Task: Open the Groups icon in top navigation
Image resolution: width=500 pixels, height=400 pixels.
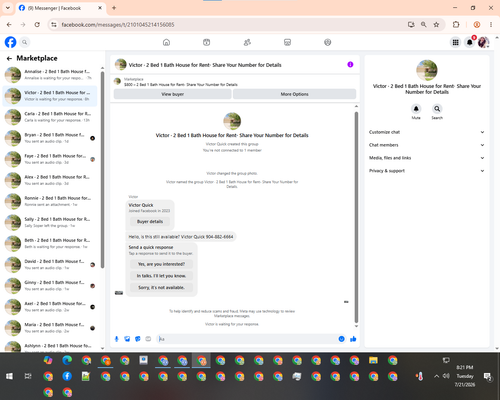Action: [x=328, y=42]
